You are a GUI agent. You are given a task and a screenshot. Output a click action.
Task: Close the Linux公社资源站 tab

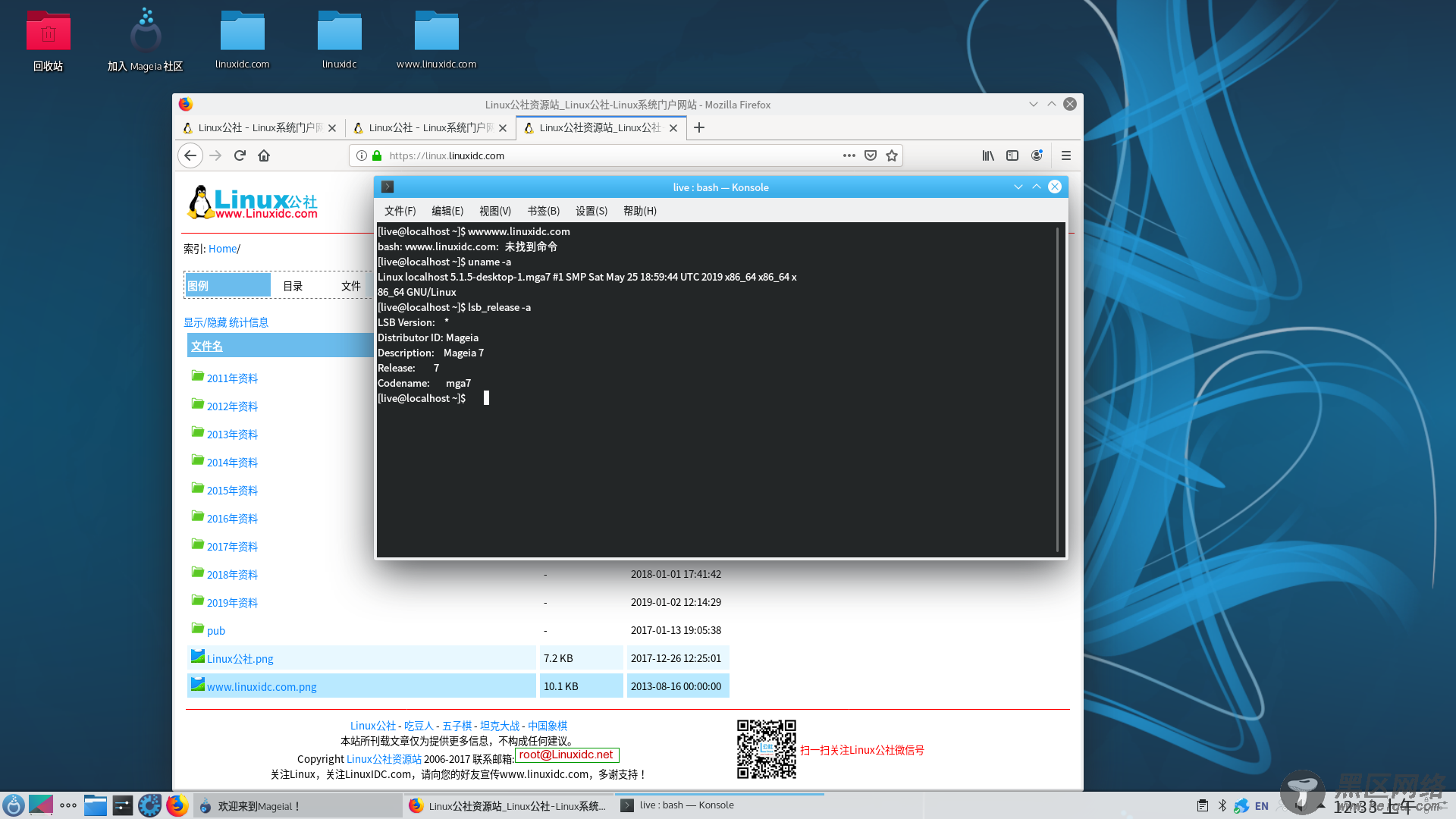pyautogui.click(x=673, y=128)
